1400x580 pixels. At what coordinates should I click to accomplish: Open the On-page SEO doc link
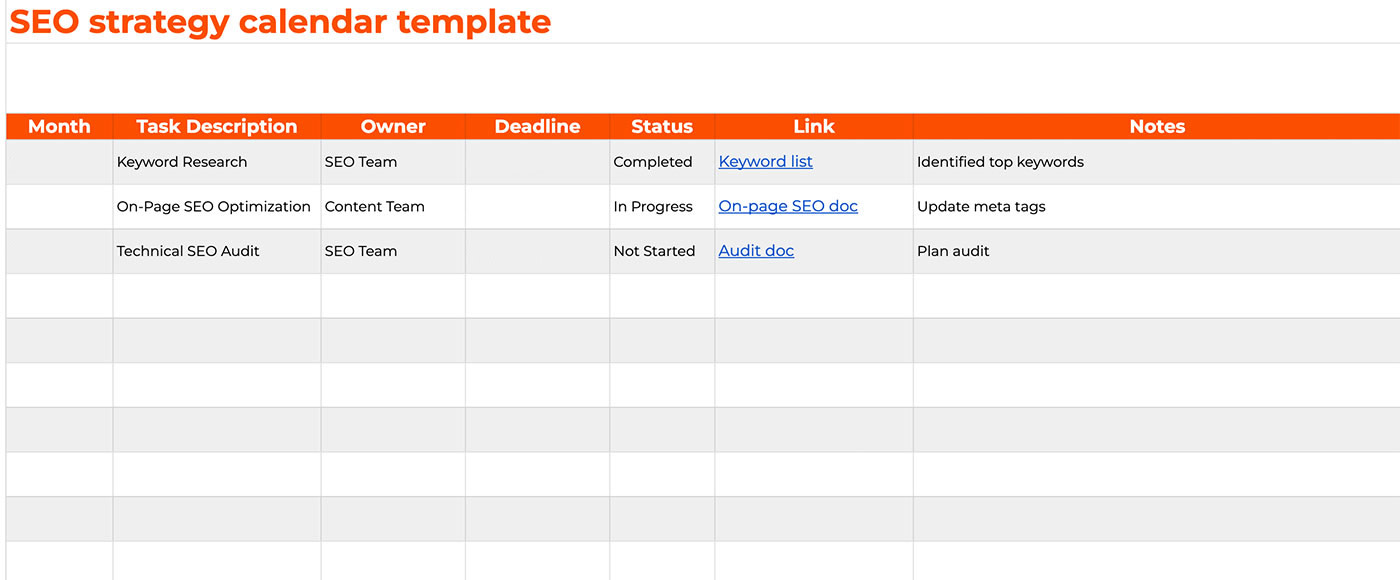788,206
